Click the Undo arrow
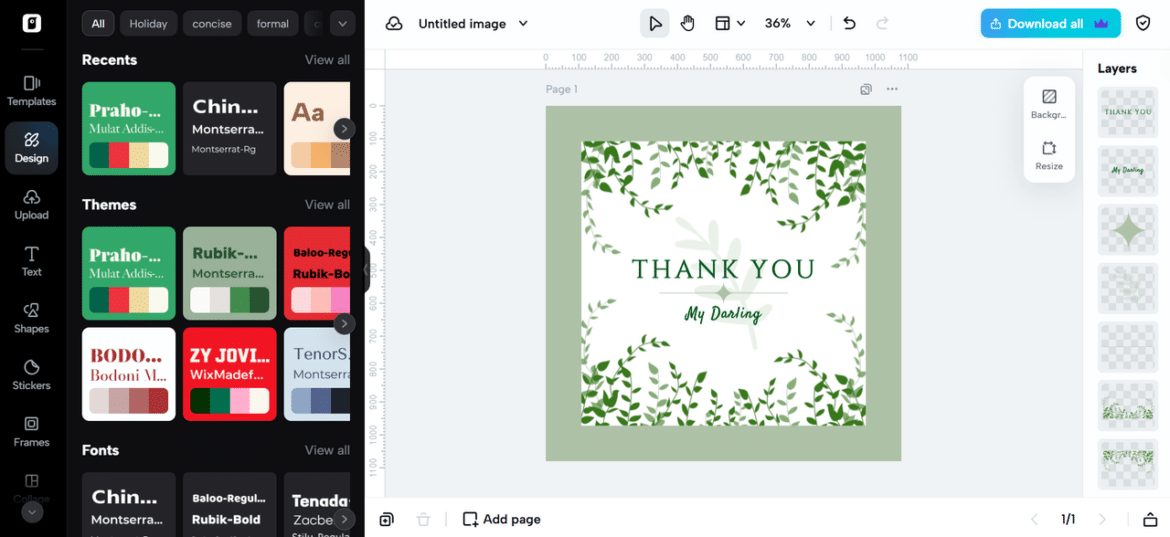The height and width of the screenshot is (537, 1170). click(x=849, y=23)
